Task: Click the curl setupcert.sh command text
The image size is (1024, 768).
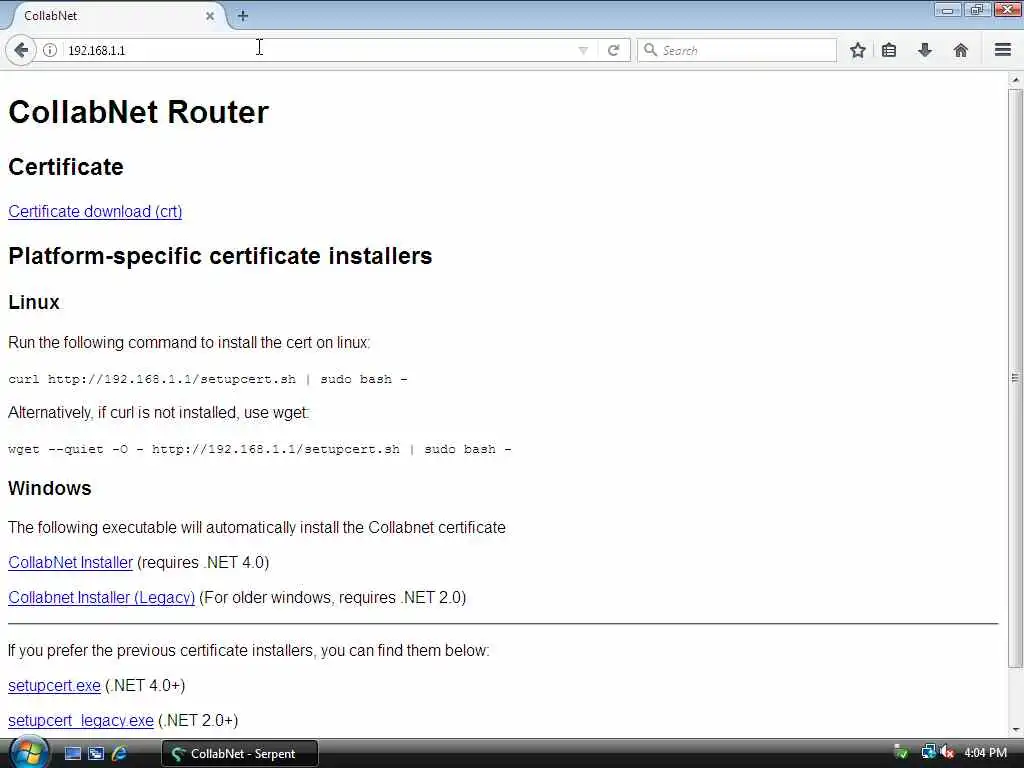Action: click(208, 379)
